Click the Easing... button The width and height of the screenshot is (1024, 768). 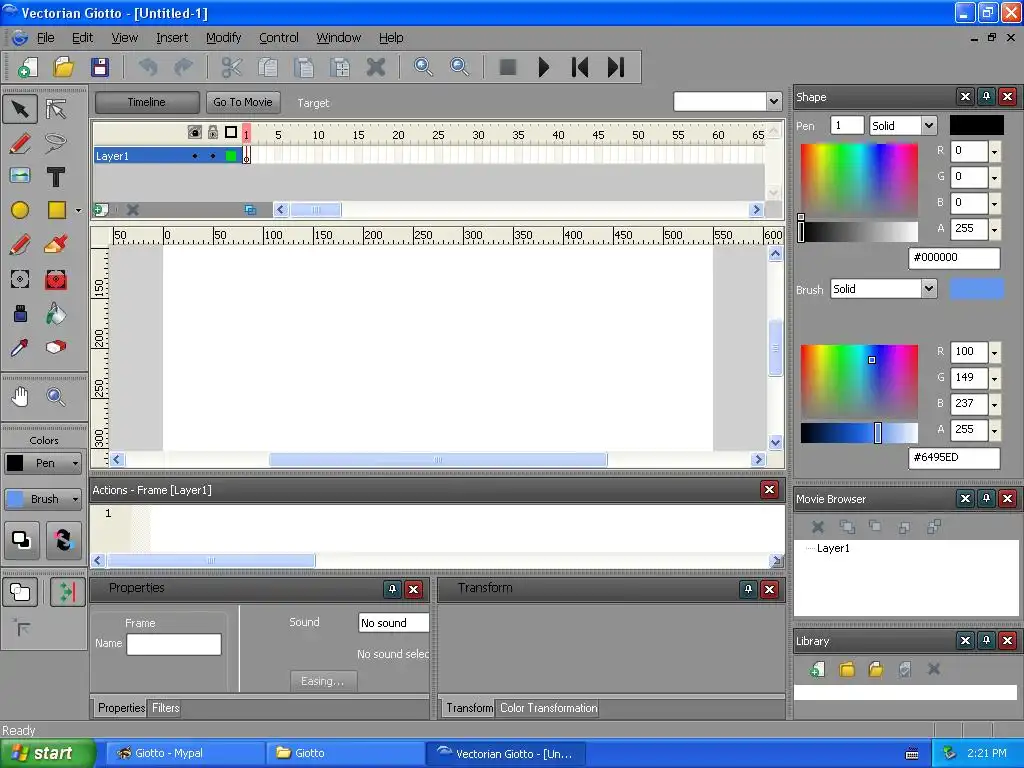(x=323, y=680)
